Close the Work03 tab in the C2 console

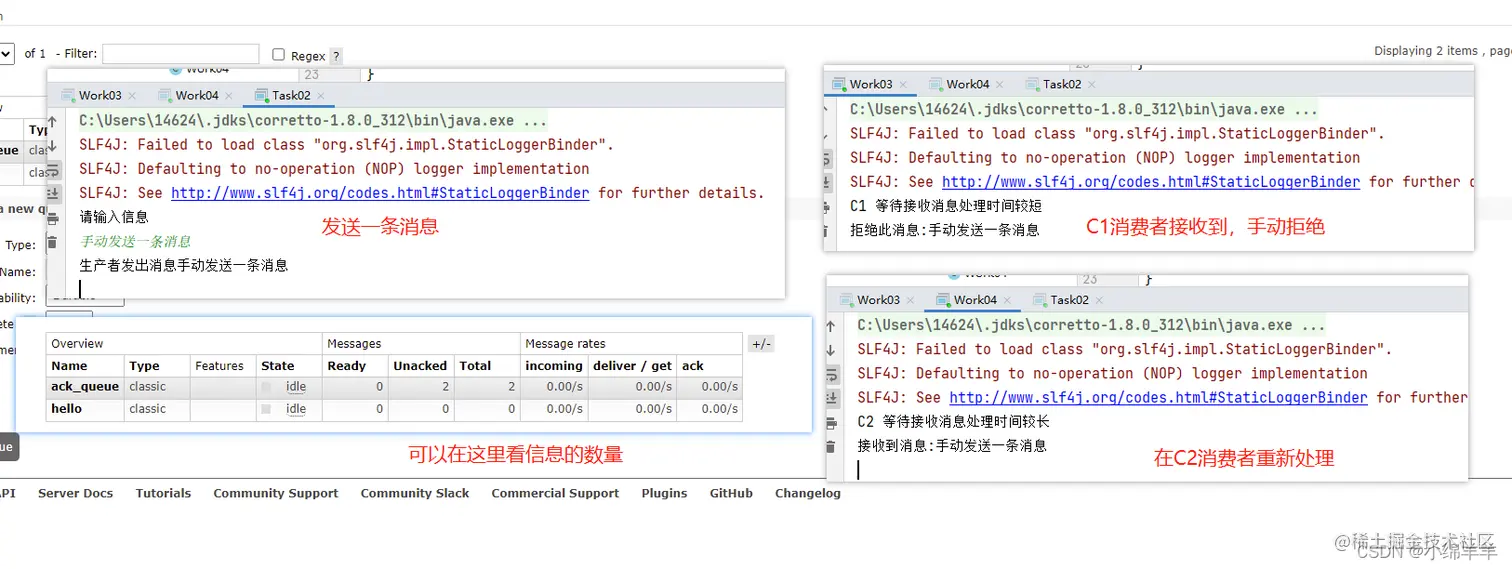pyautogui.click(x=911, y=300)
